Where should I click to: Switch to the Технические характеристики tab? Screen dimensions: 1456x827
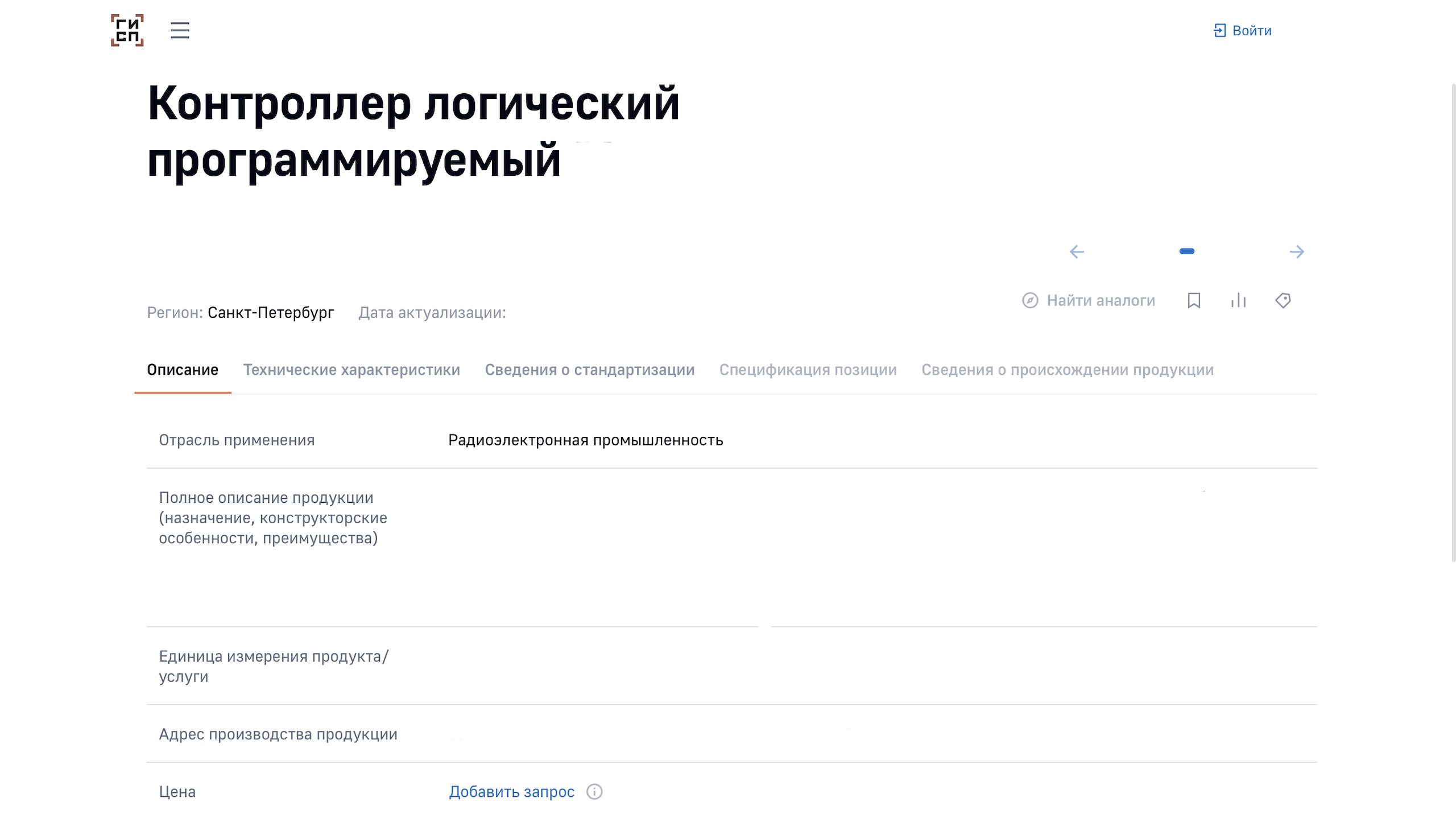(x=351, y=370)
